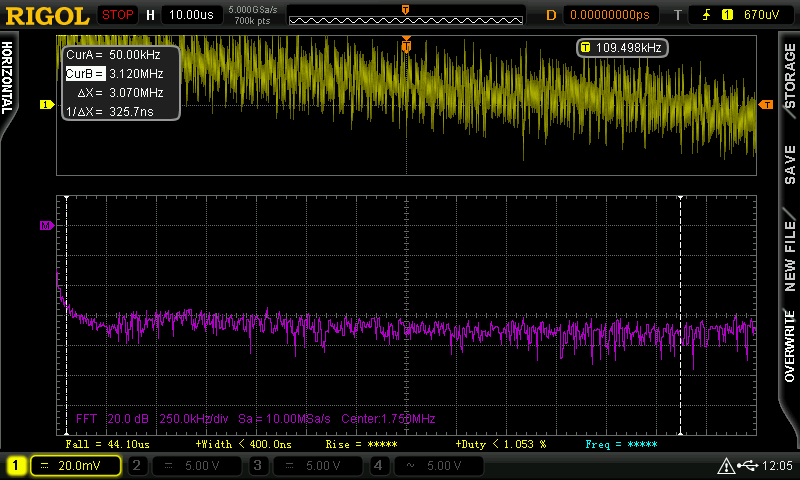Select the 670uV trigger level value
This screenshot has width=800, height=480.
click(x=761, y=15)
